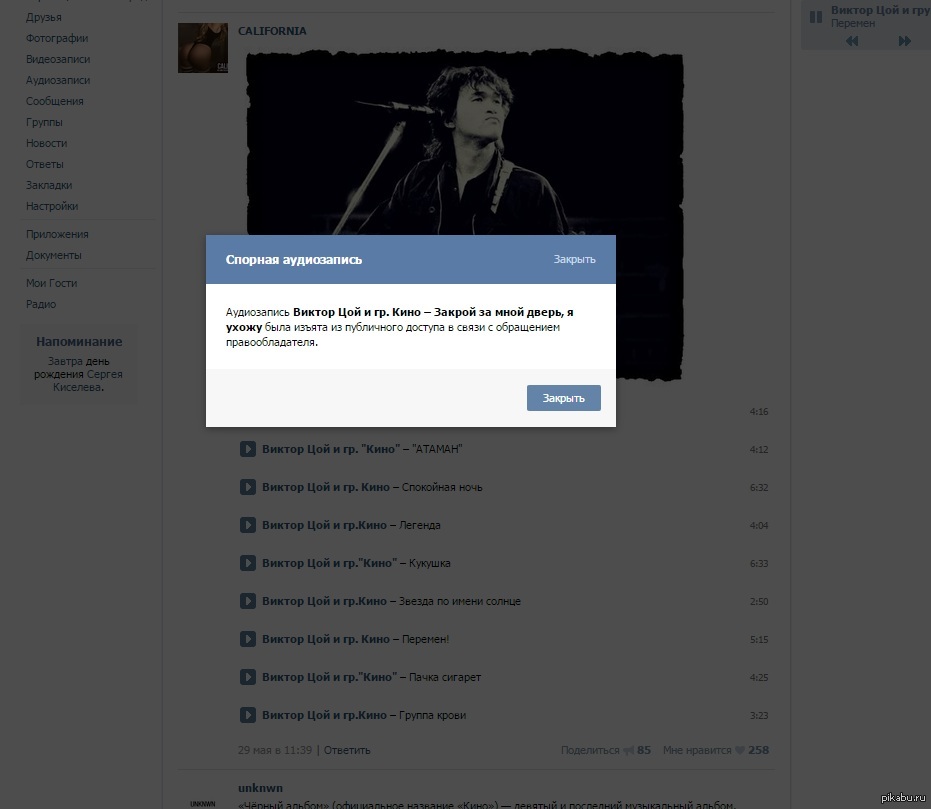Skip to previous track in mini player
Screen dimensions: 931x809
click(x=852, y=41)
